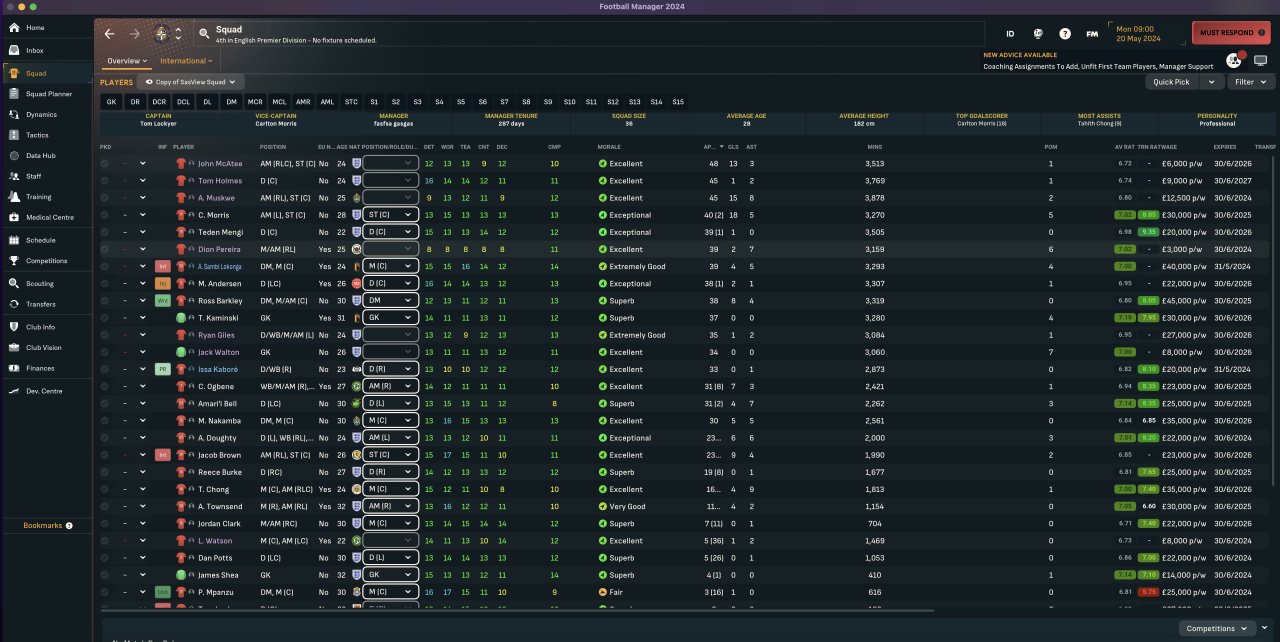This screenshot has height=642, width=1280.
Task: Click the Int status badge on A. Sambi Lokonga
Action: (x=162, y=267)
